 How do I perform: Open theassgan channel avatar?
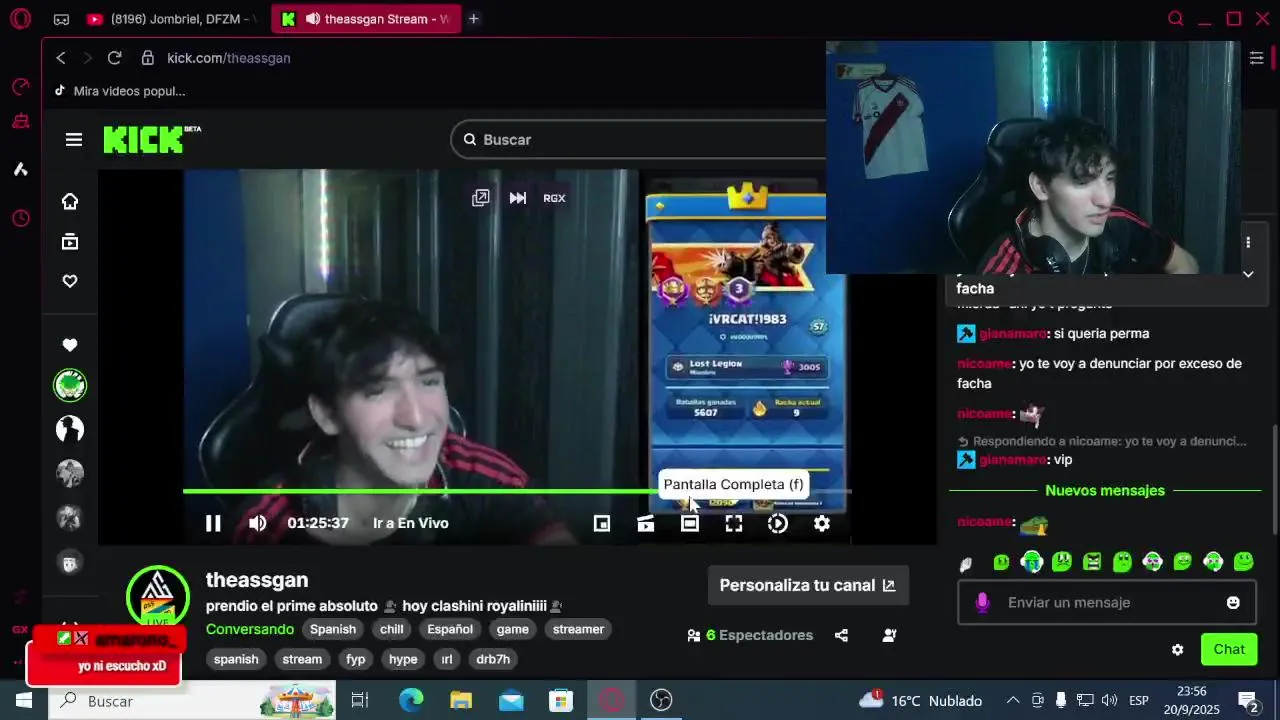coord(158,598)
